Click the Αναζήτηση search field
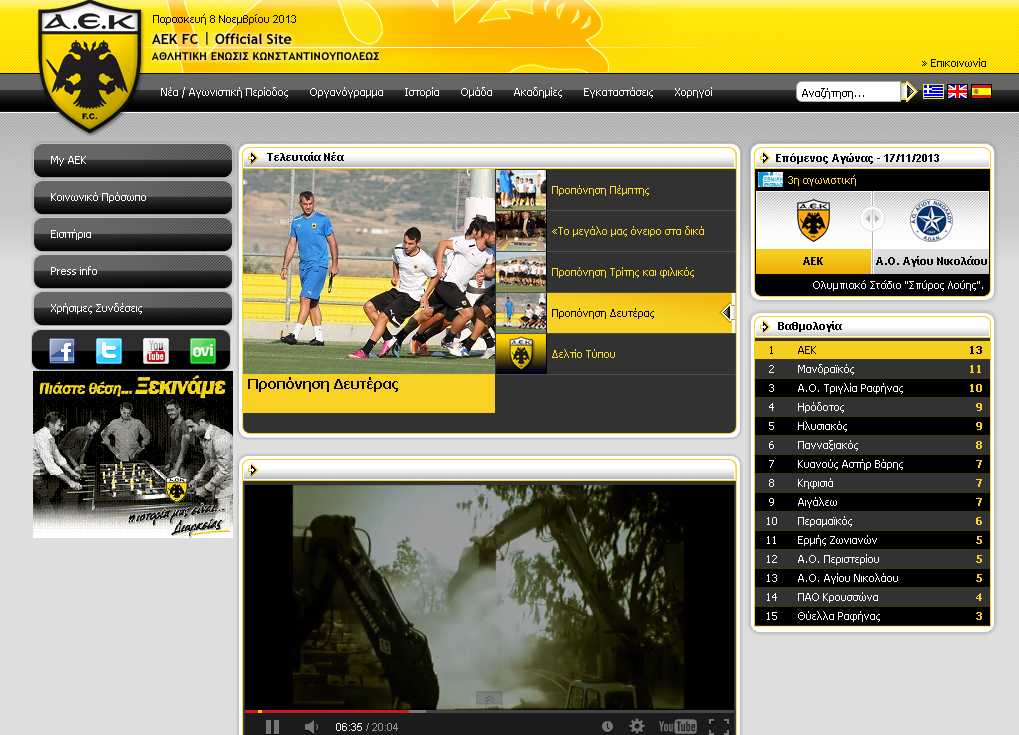 tap(847, 92)
